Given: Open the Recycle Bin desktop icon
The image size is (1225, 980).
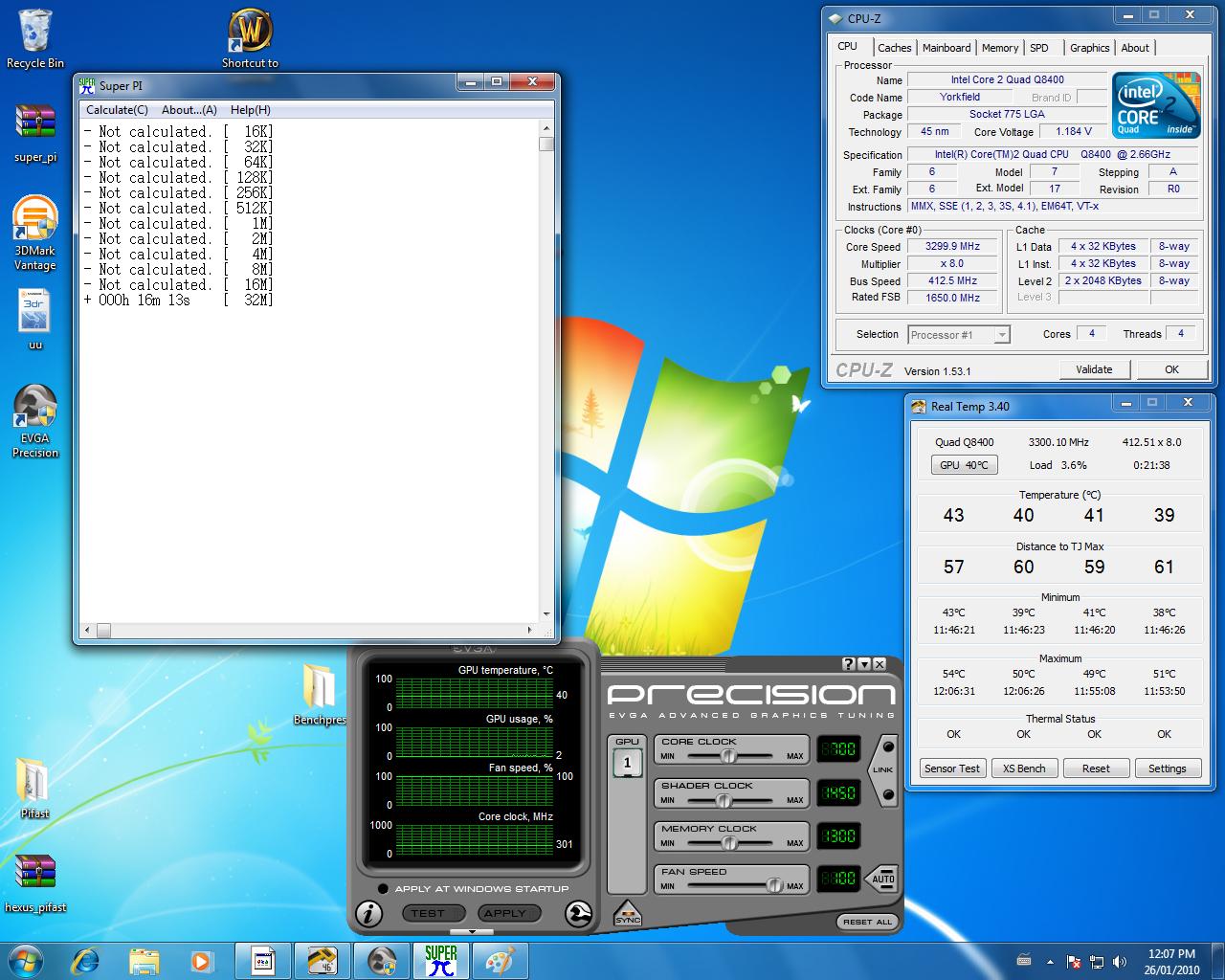Looking at the screenshot, I should [35, 38].
